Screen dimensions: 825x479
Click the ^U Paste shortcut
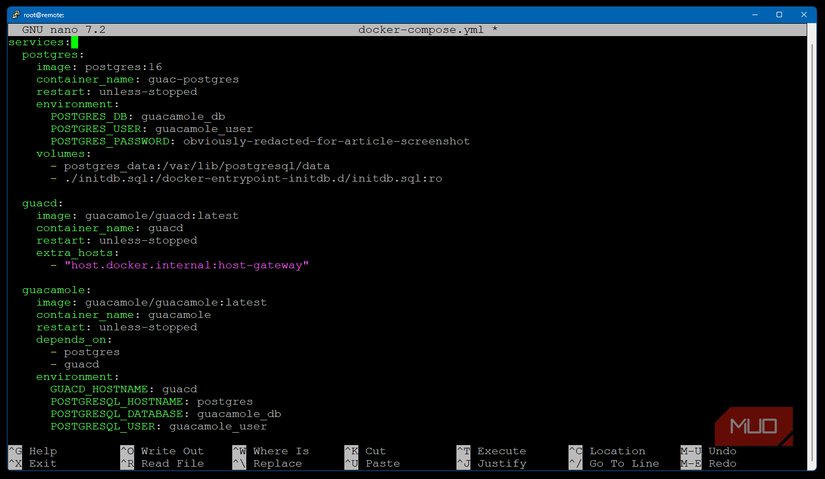pos(373,464)
